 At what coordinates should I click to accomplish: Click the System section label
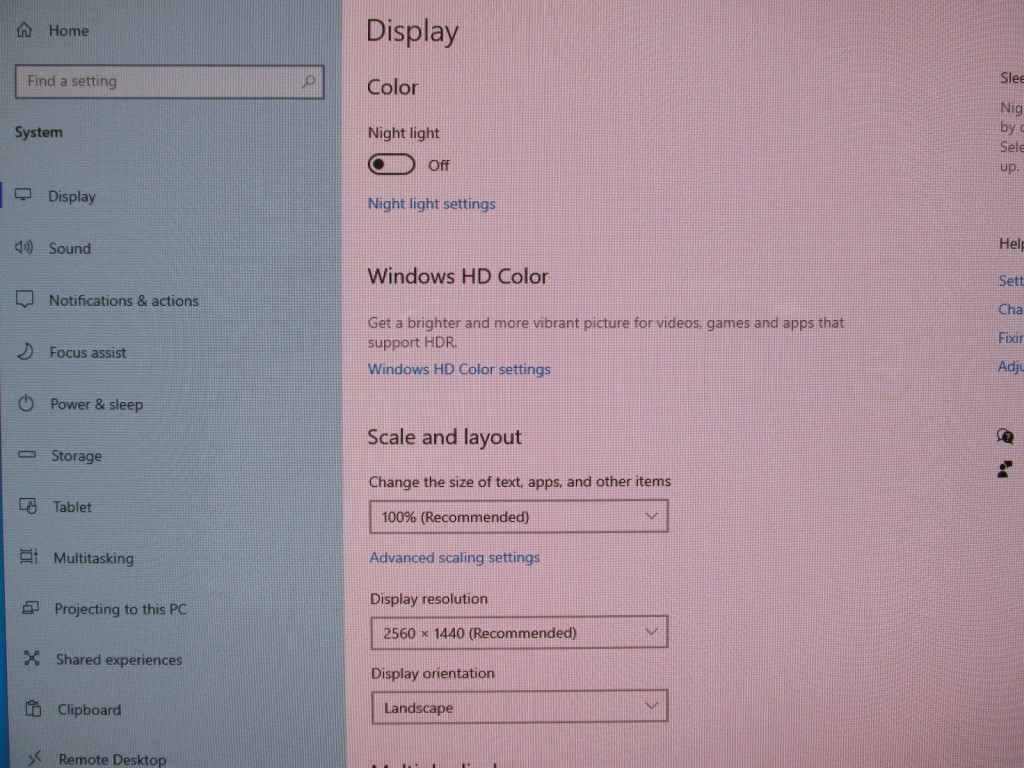tap(39, 132)
